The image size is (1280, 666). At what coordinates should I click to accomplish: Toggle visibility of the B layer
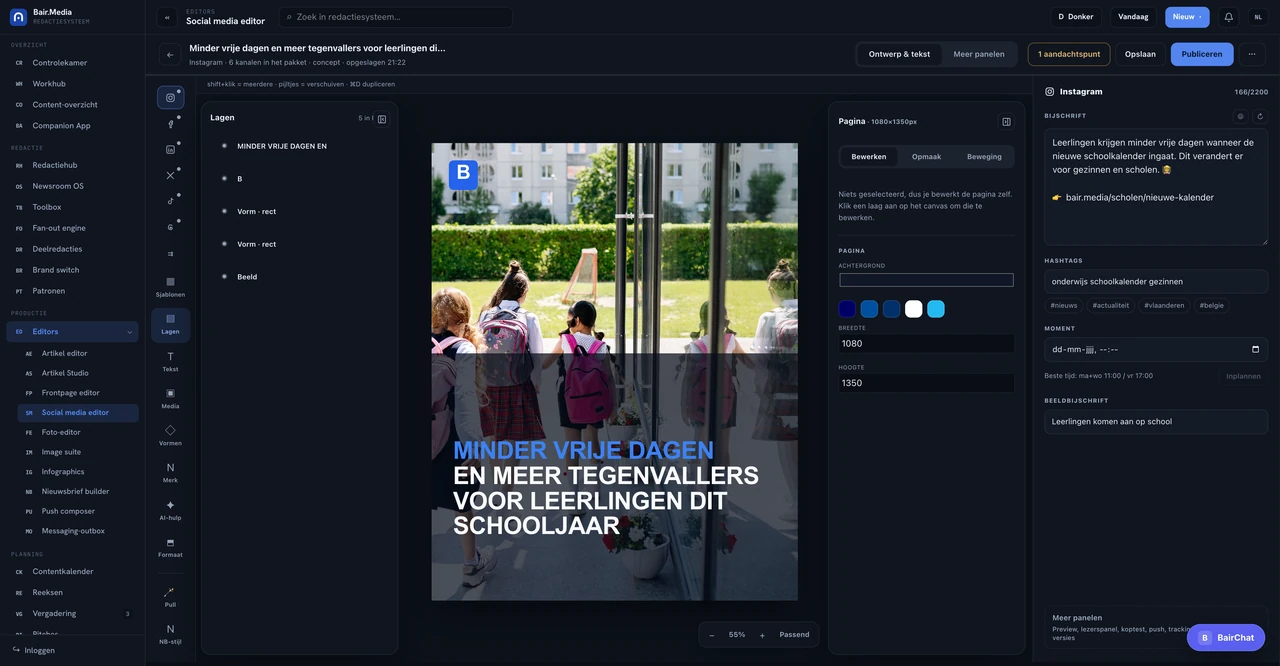click(x=224, y=179)
